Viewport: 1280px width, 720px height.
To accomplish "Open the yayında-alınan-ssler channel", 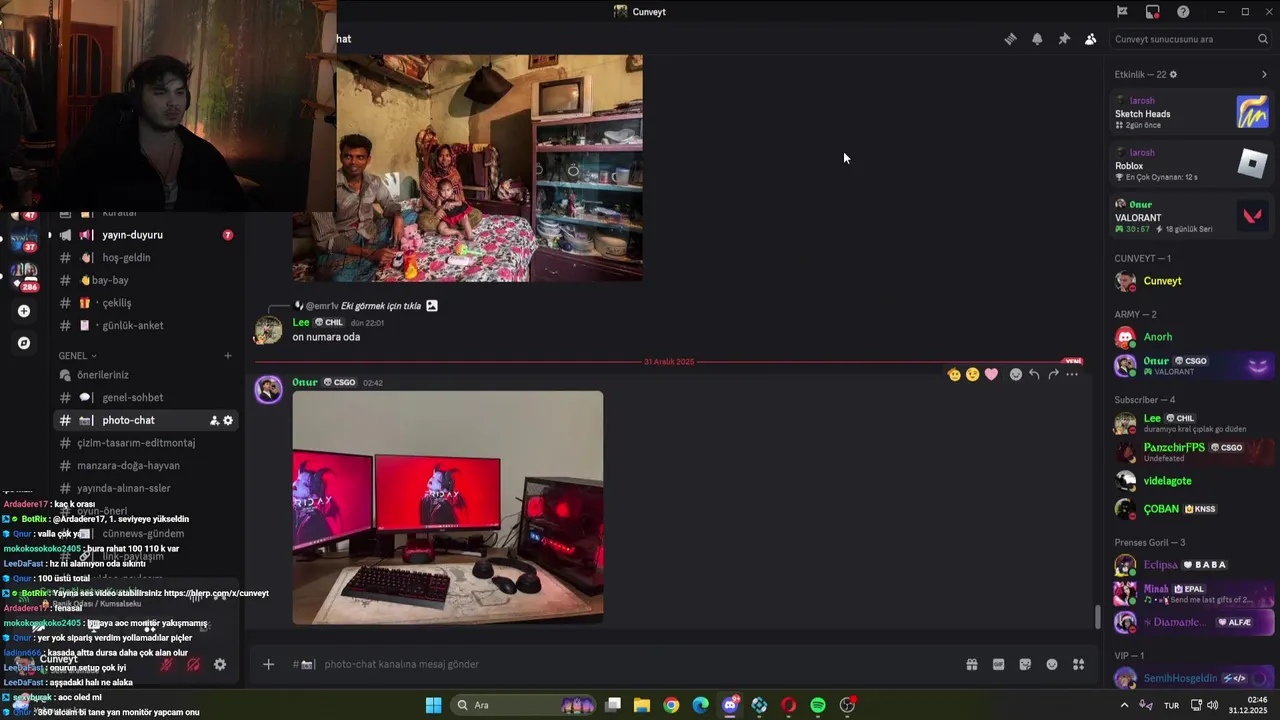I will 147,488.
